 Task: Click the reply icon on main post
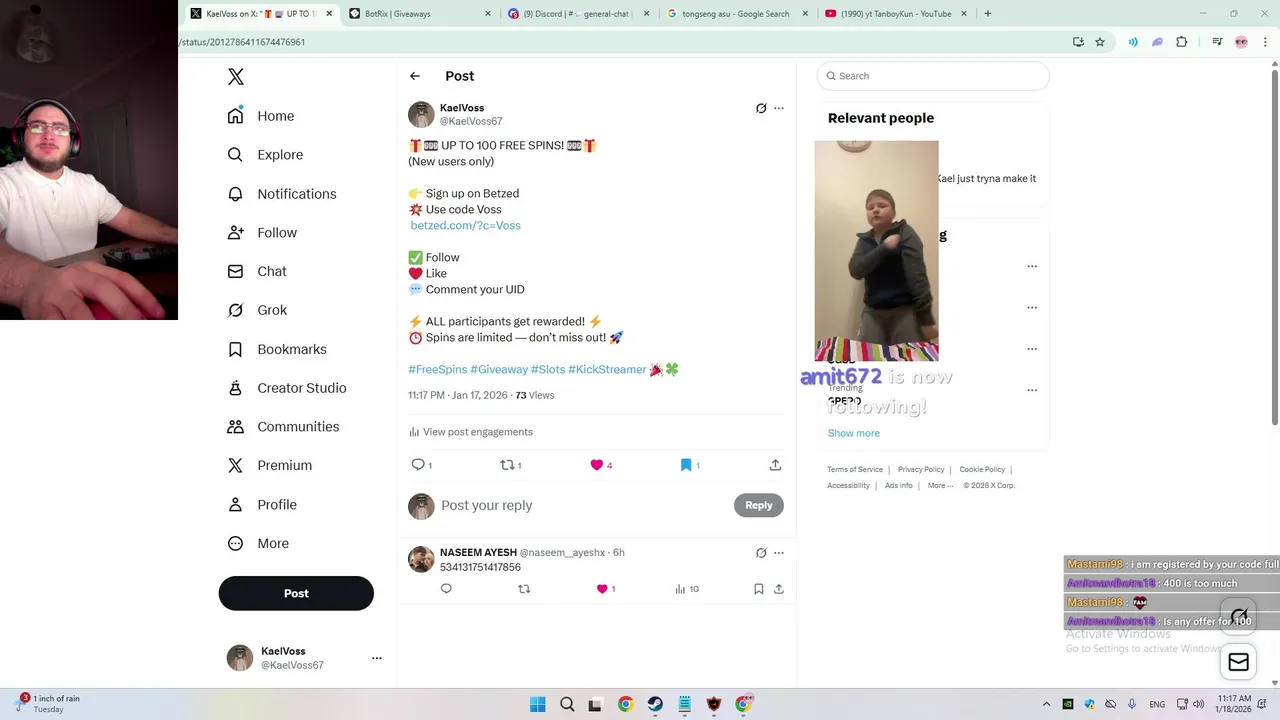[x=419, y=465]
